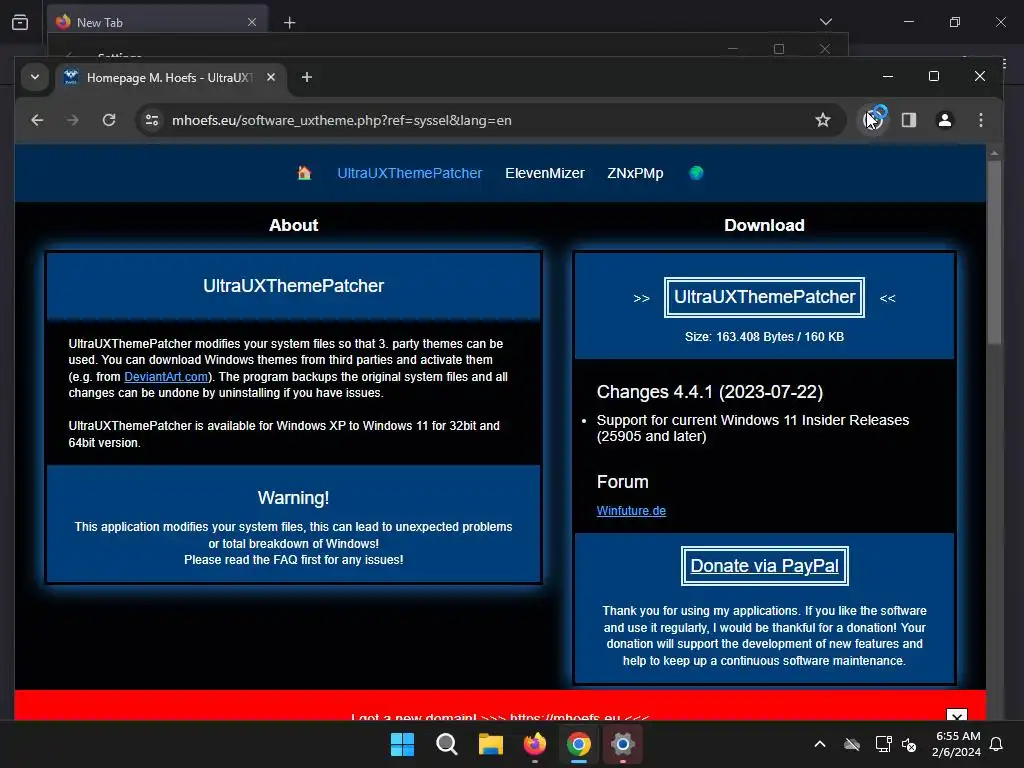Viewport: 1024px width, 768px height.
Task: Dismiss the red new-domain banner
Action: point(956,714)
